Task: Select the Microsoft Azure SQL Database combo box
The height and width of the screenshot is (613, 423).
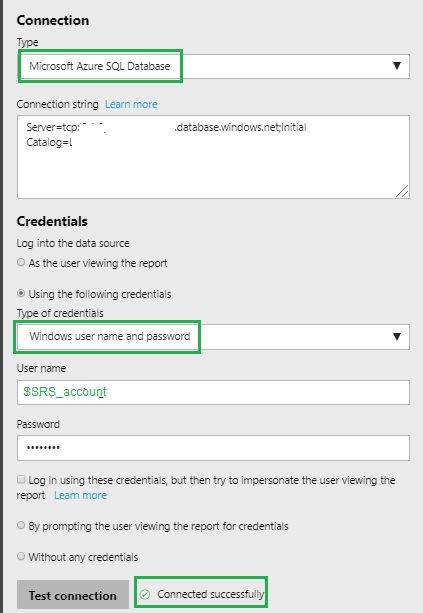Action: pos(213,66)
